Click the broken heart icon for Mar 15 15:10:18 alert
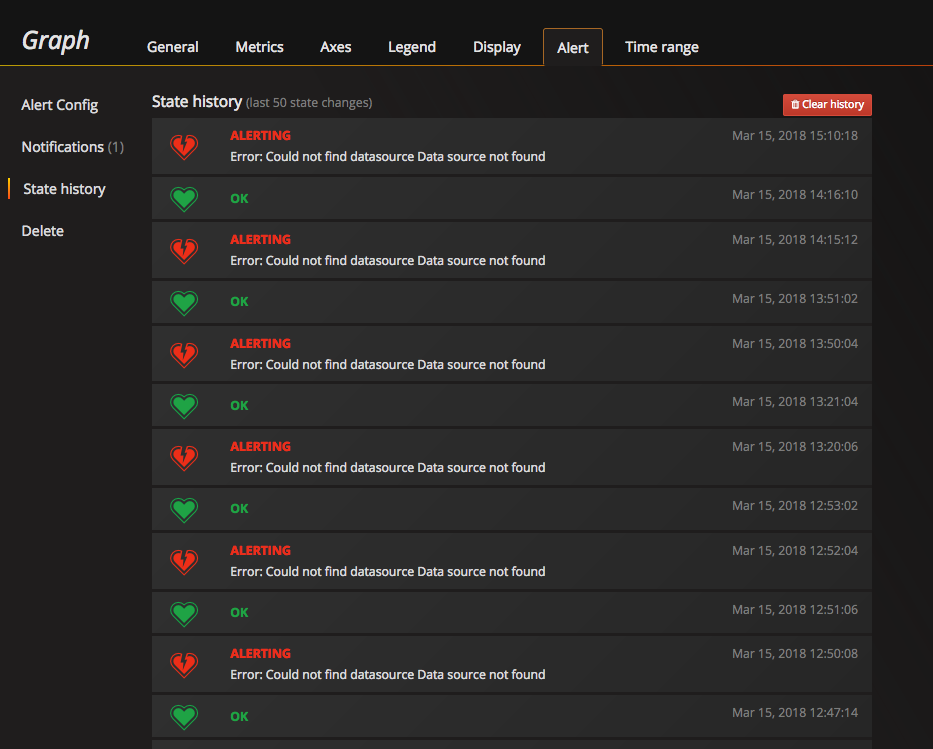The height and width of the screenshot is (749, 933). (x=184, y=146)
